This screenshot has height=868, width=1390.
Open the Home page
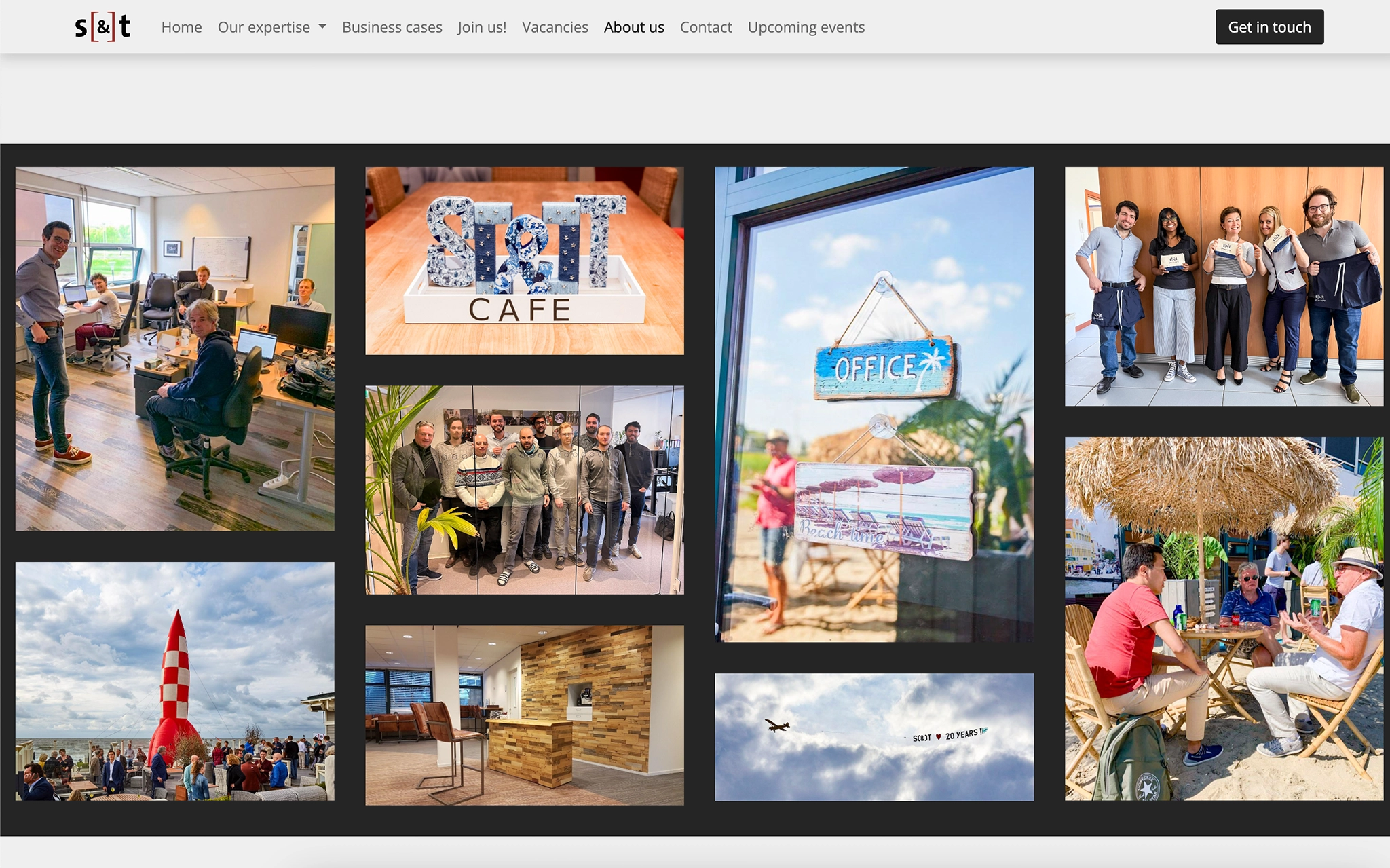click(181, 27)
